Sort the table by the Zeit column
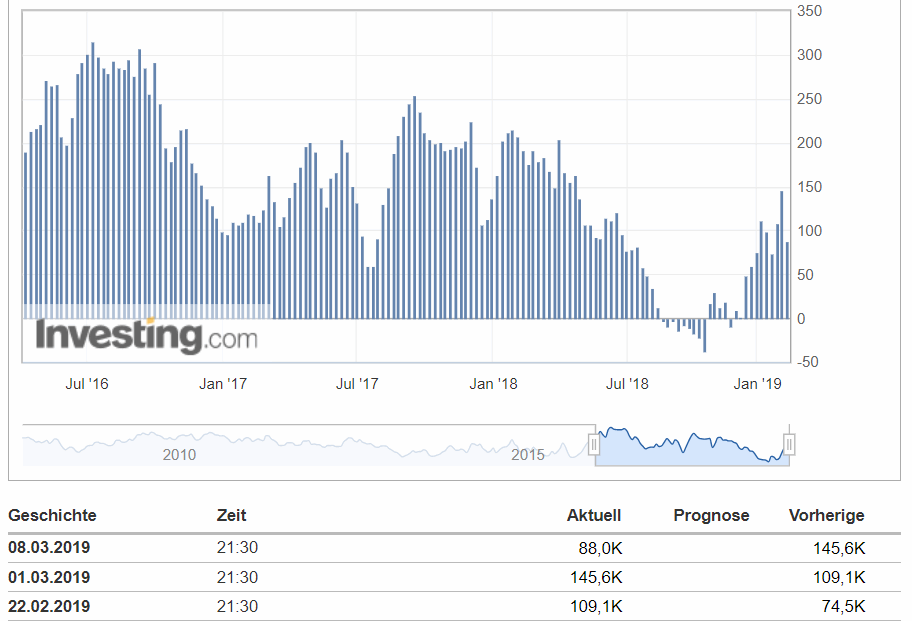The width and height of the screenshot is (912, 621). 230,515
